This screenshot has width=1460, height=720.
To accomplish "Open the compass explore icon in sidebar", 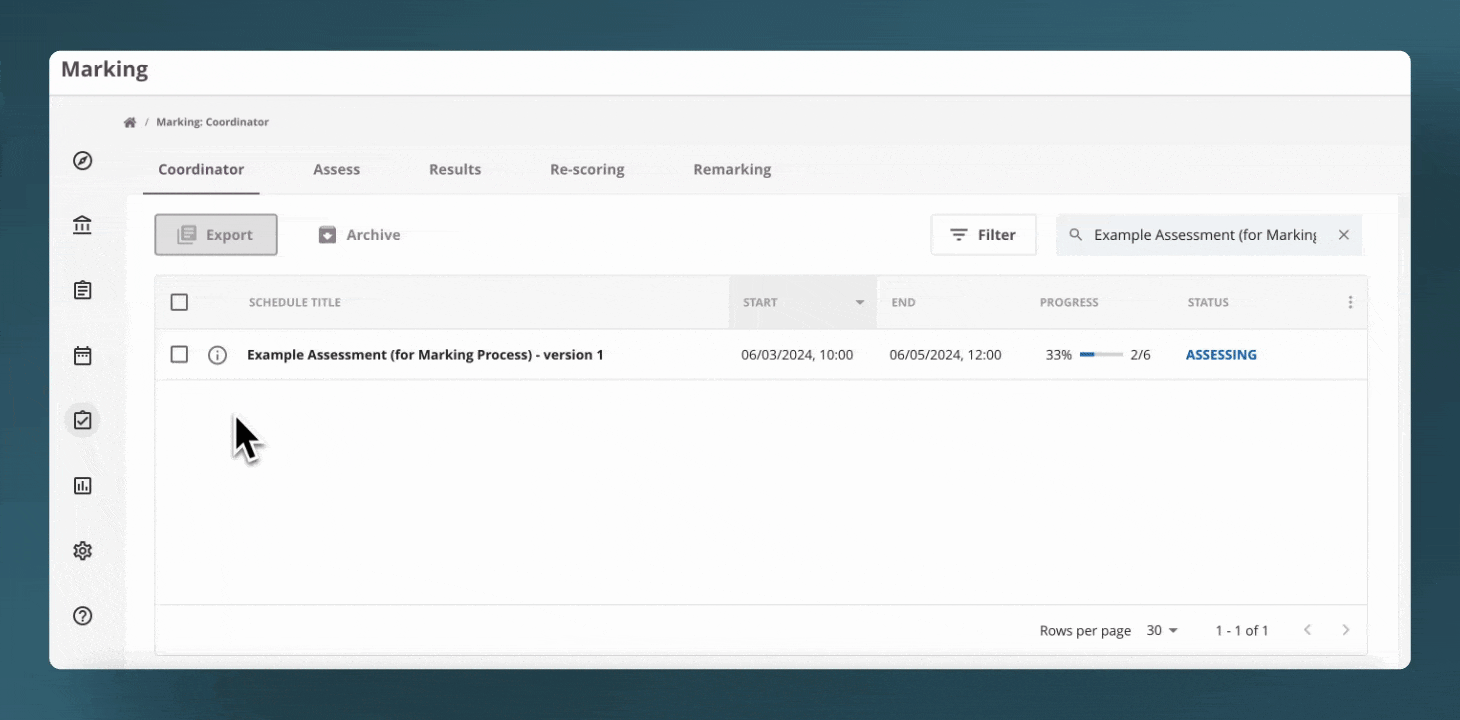I will [x=83, y=160].
